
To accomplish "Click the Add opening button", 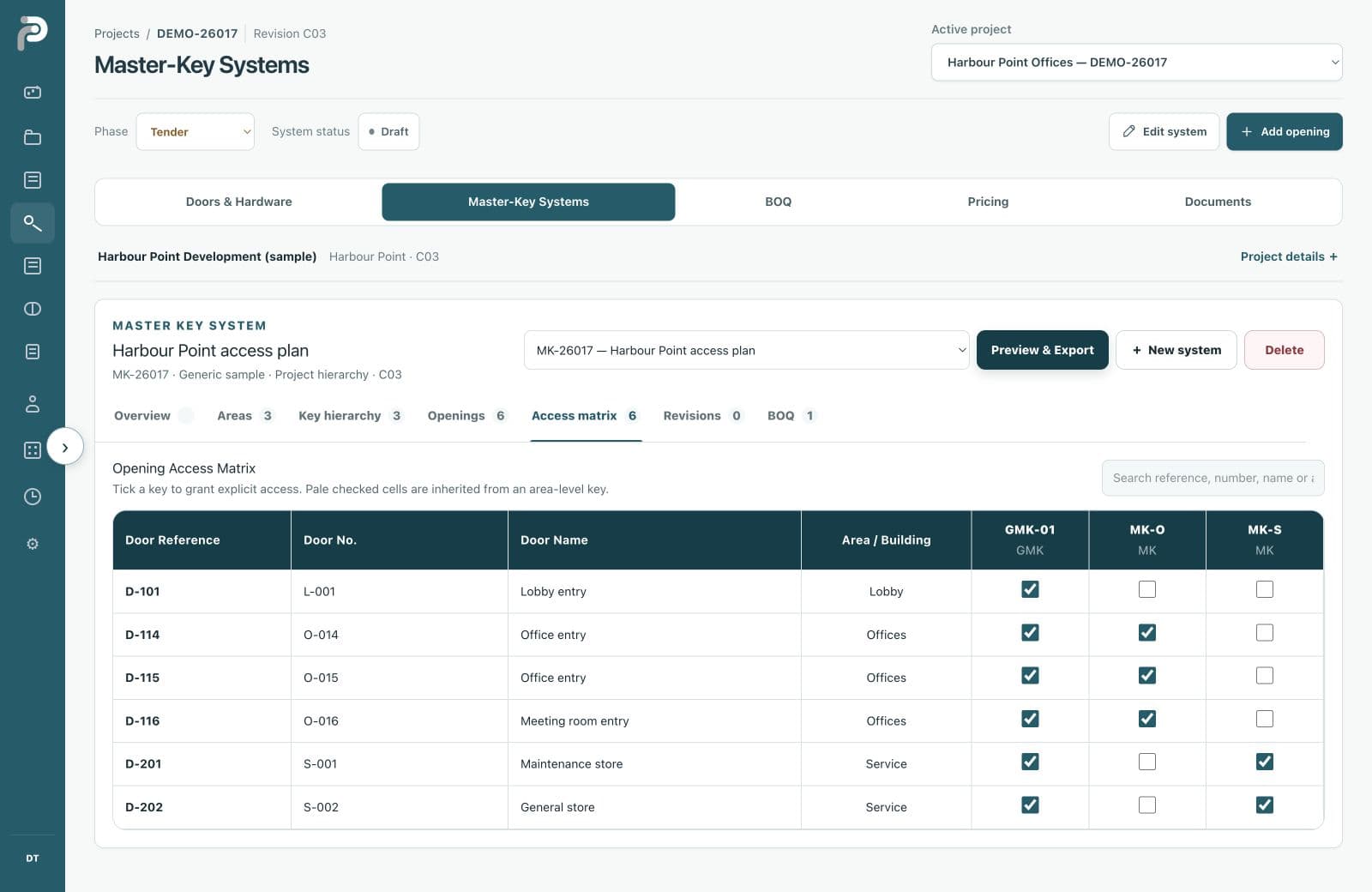I will (x=1285, y=131).
